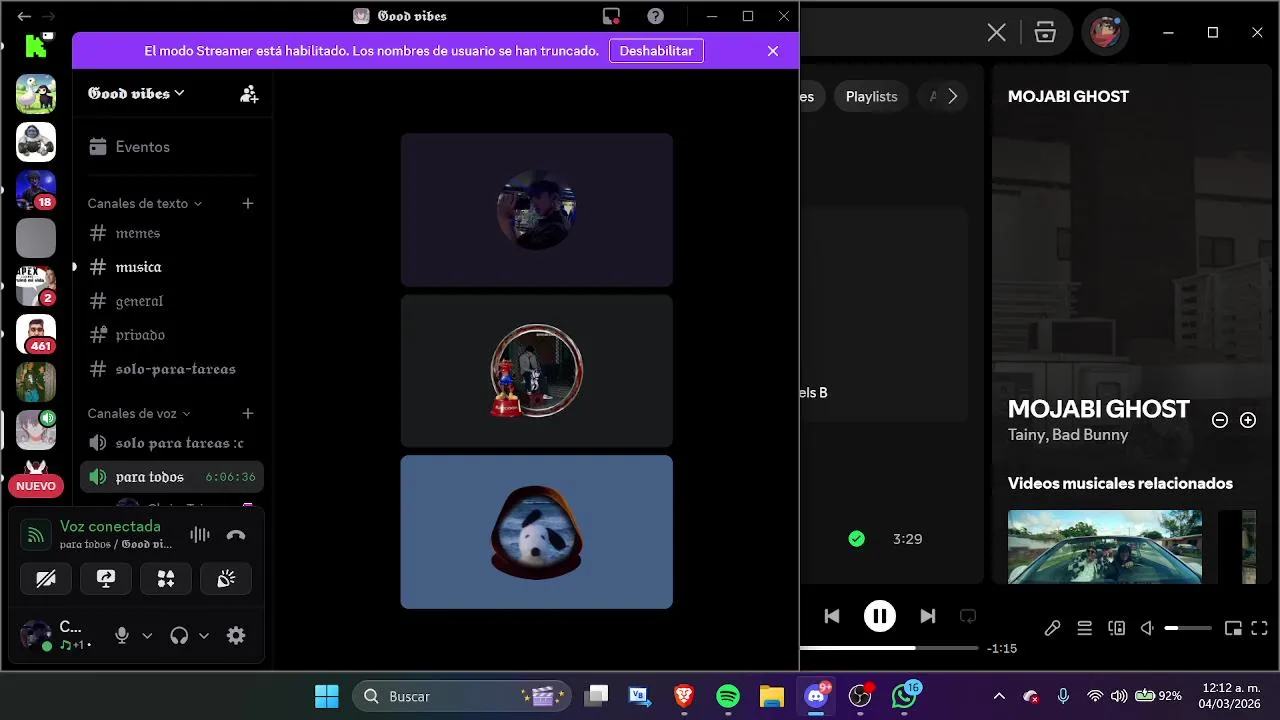This screenshot has height=720, width=1280.
Task: Collapse Canales de texto category
Action: [145, 203]
